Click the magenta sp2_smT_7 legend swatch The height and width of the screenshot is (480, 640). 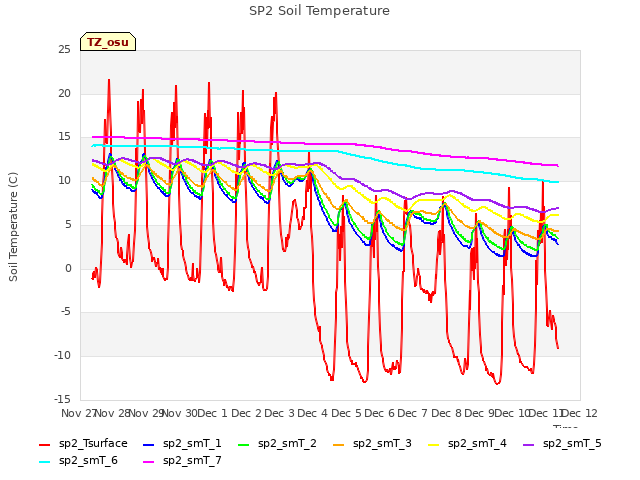click(x=149, y=462)
